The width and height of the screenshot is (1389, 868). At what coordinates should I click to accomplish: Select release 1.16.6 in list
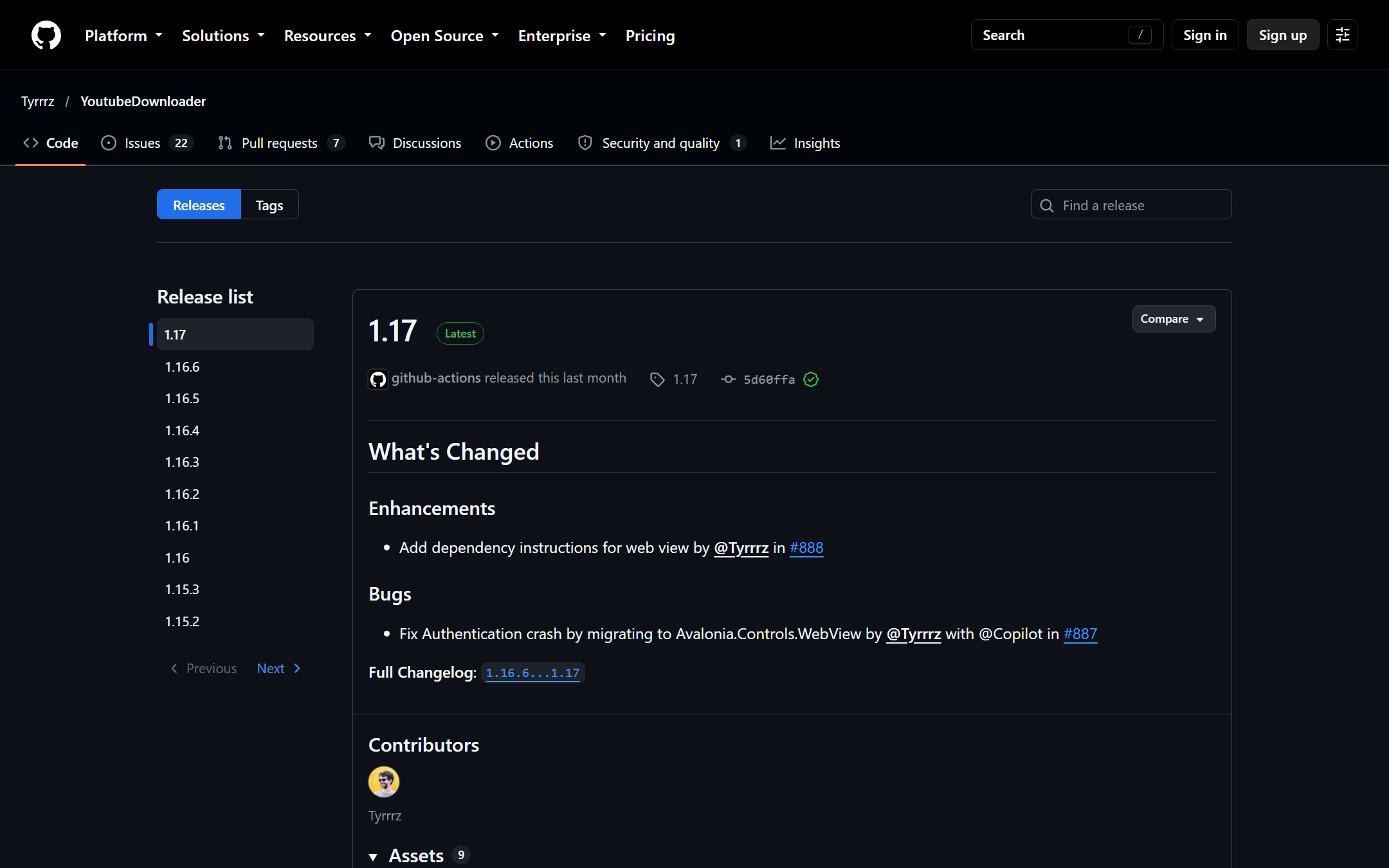(235, 367)
